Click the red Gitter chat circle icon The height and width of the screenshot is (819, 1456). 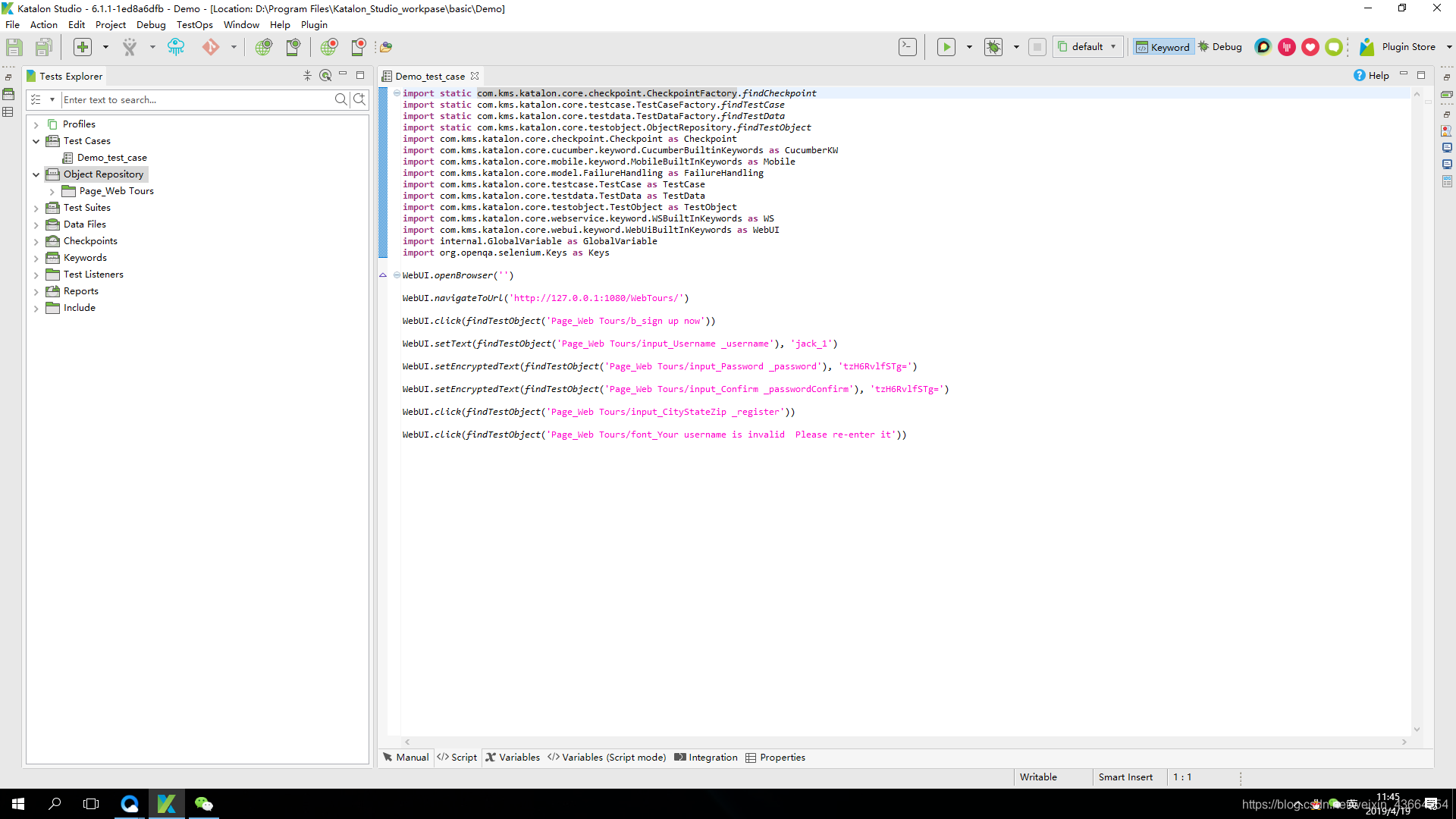pos(1287,47)
